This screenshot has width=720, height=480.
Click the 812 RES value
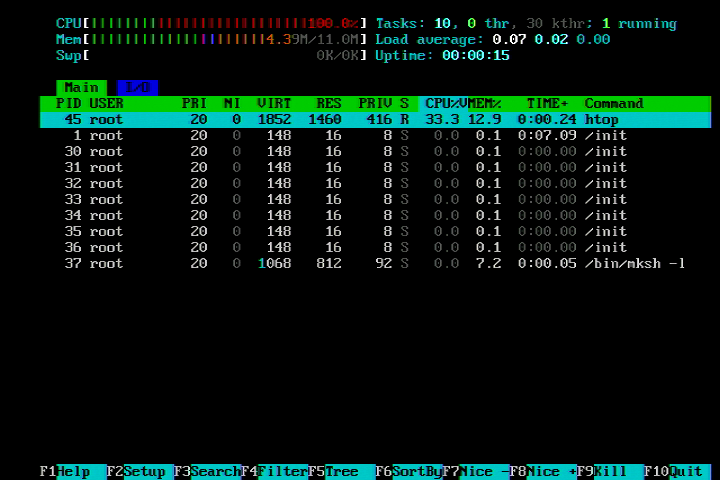pyautogui.click(x=329, y=264)
